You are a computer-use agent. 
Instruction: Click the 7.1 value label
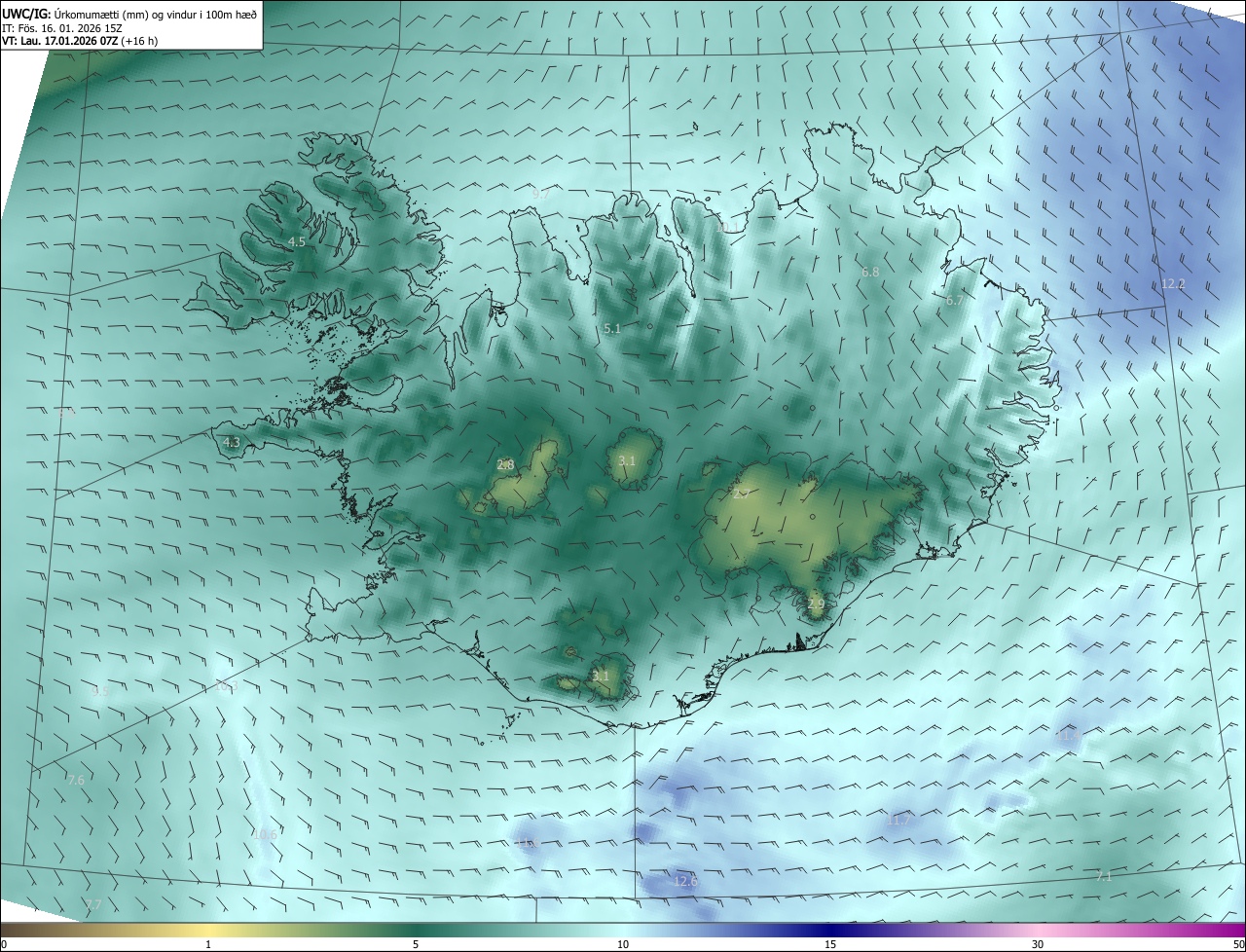click(x=1103, y=877)
